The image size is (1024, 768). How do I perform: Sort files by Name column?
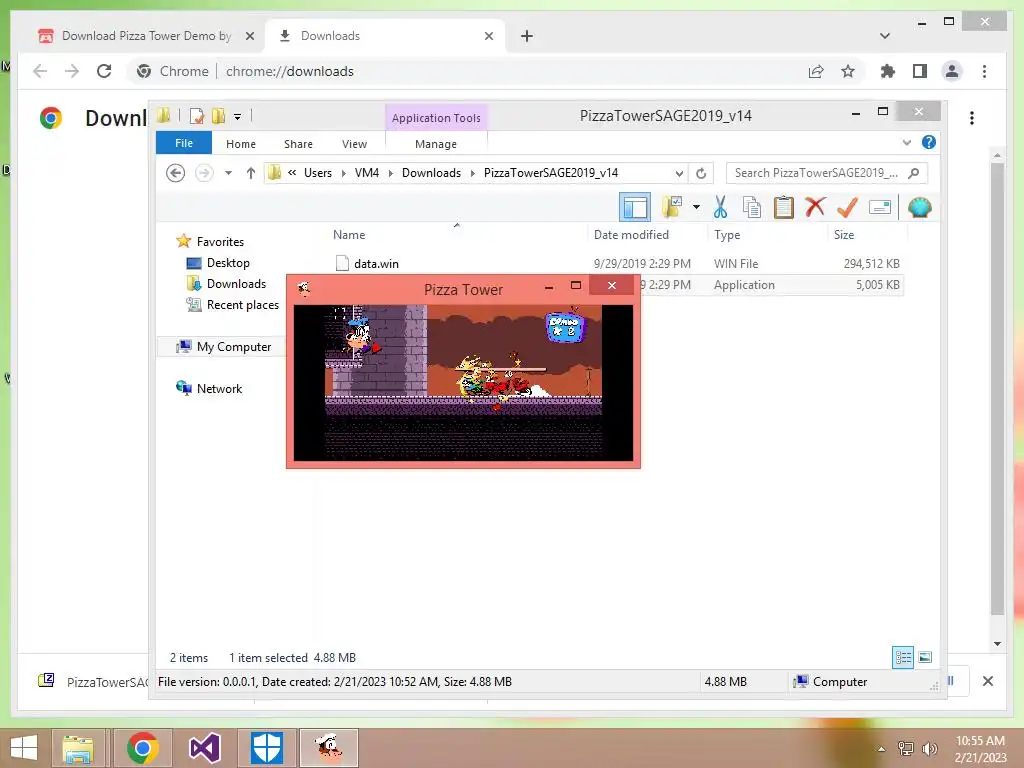pyautogui.click(x=349, y=235)
